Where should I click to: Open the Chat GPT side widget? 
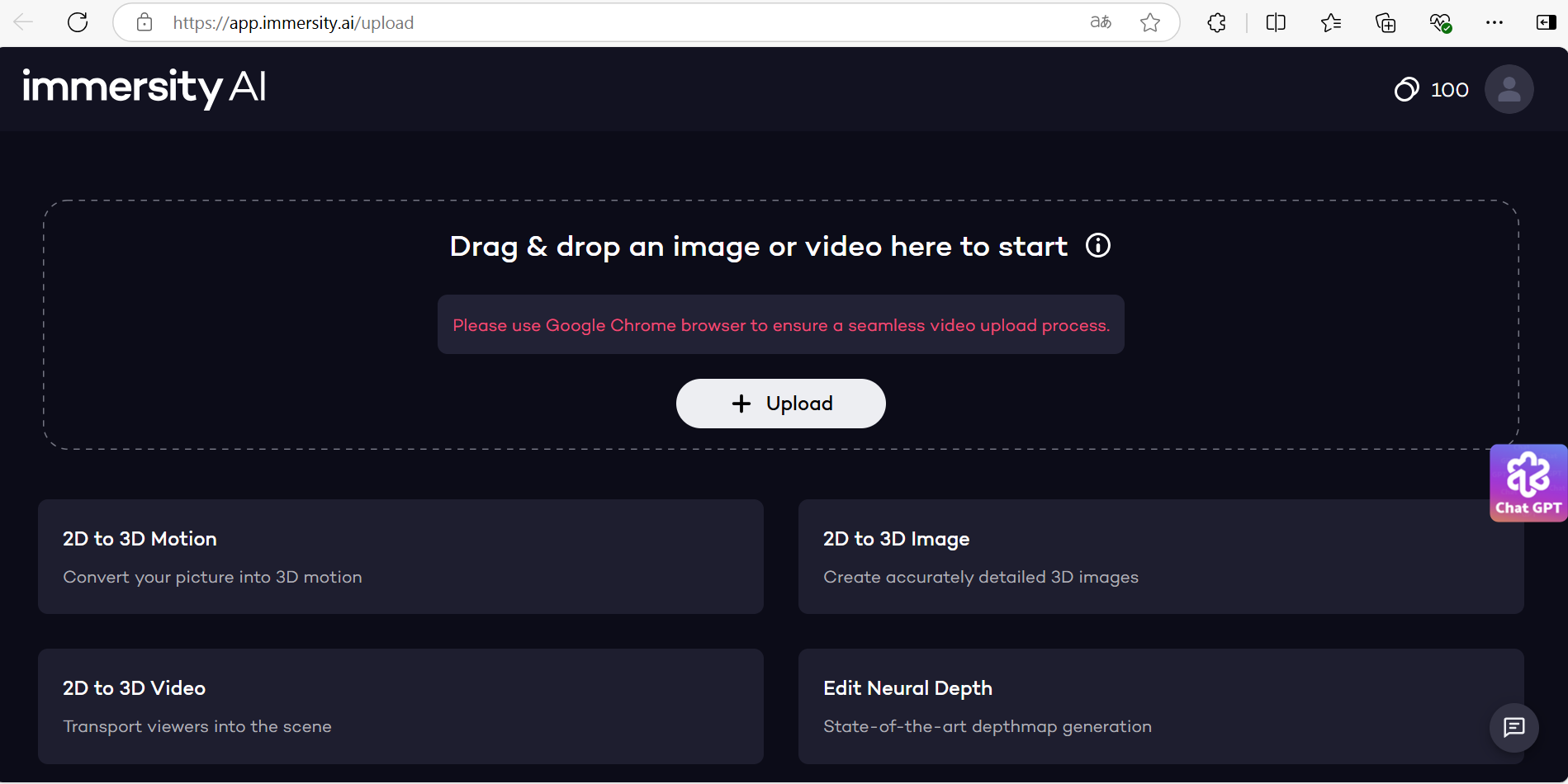[x=1528, y=484]
